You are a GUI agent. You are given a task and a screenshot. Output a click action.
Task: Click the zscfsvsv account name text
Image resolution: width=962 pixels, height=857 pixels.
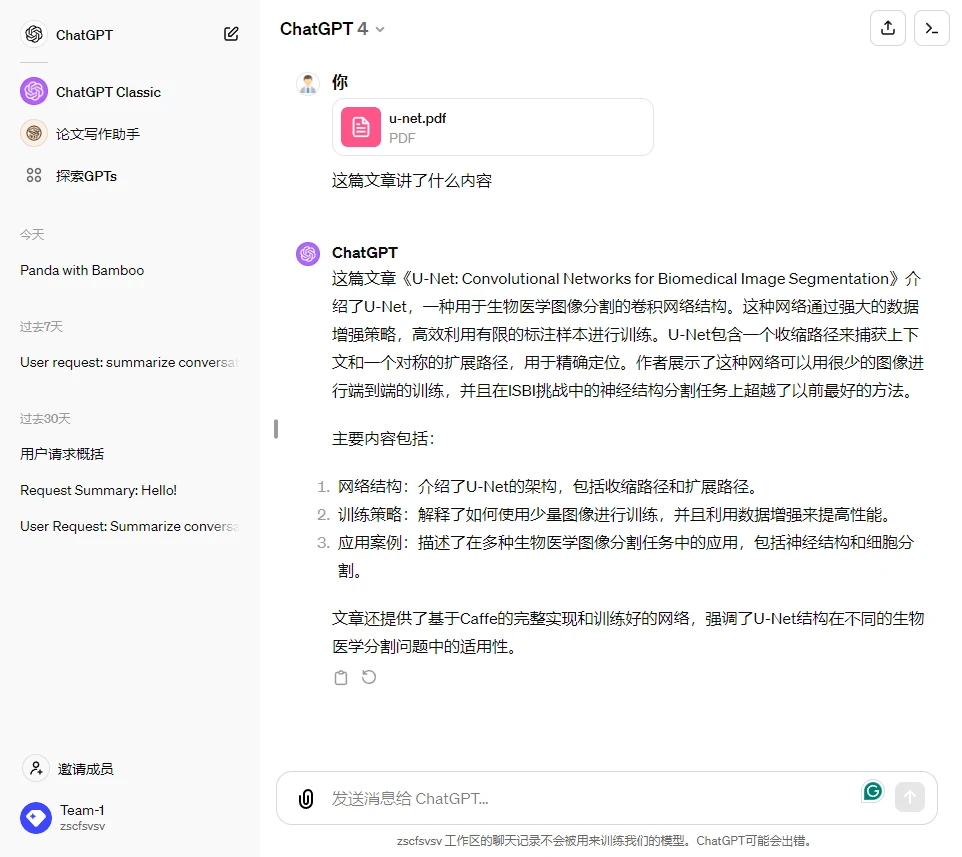(x=82, y=826)
